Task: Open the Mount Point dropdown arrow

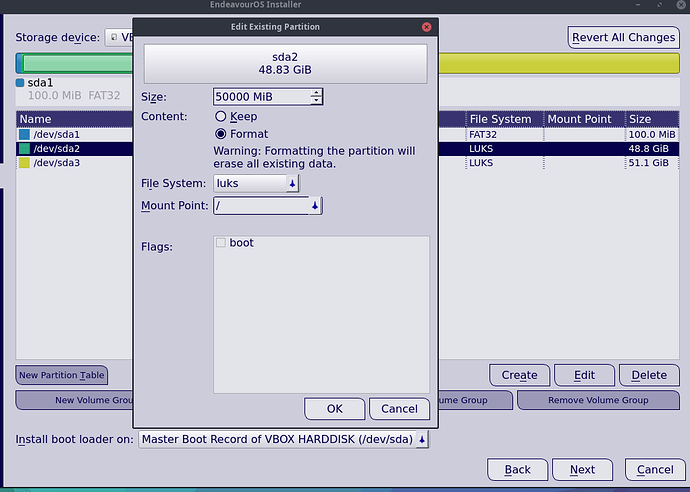Action: pyautogui.click(x=315, y=206)
